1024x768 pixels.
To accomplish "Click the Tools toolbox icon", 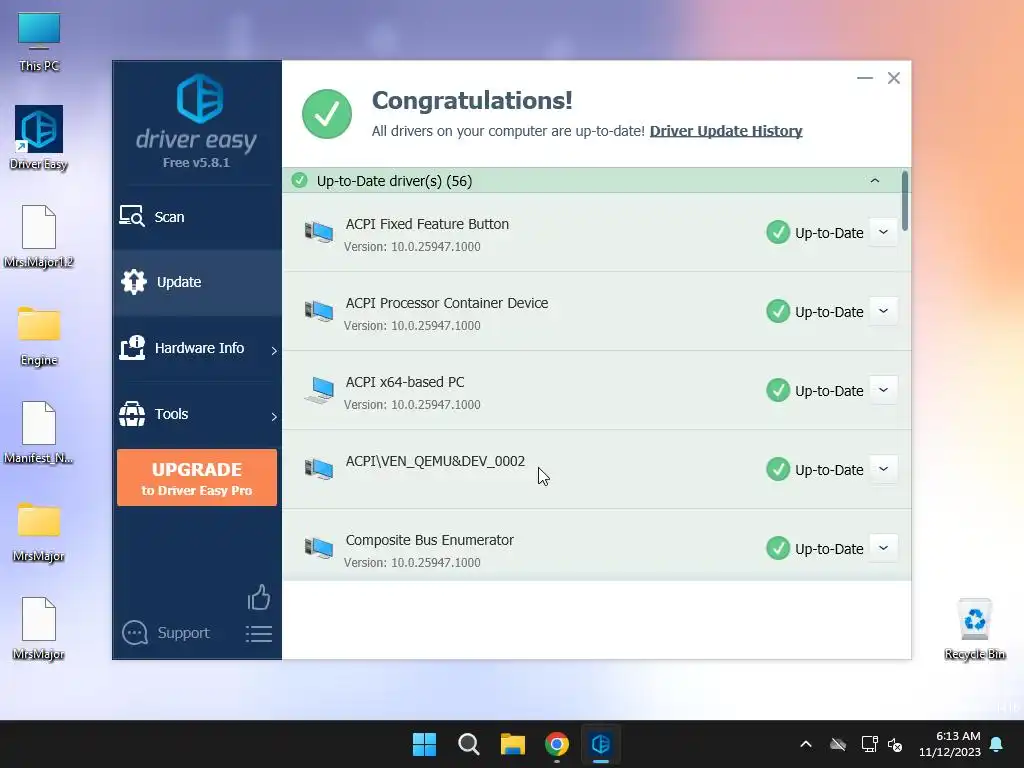I will pos(132,413).
